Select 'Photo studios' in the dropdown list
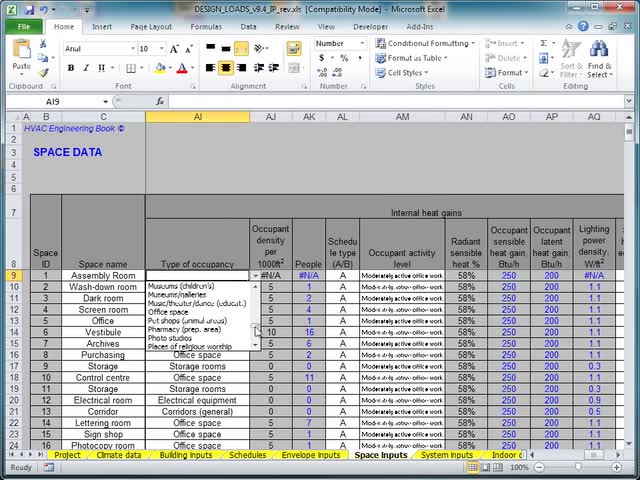 [x=169, y=338]
